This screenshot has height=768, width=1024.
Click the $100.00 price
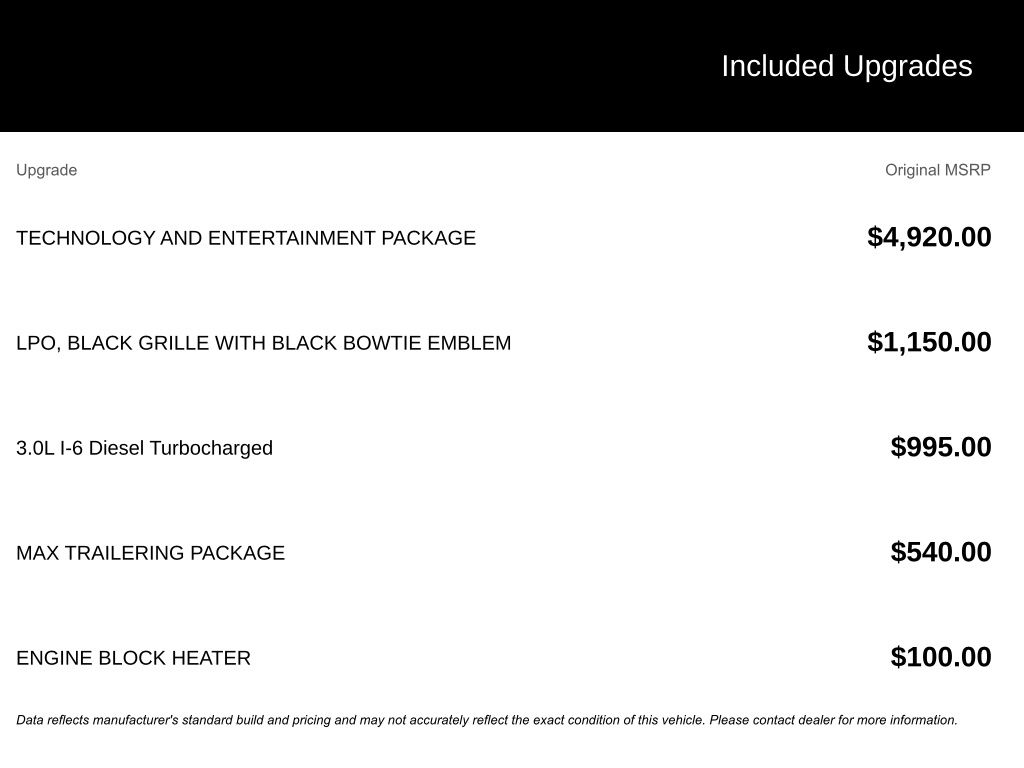click(x=940, y=657)
